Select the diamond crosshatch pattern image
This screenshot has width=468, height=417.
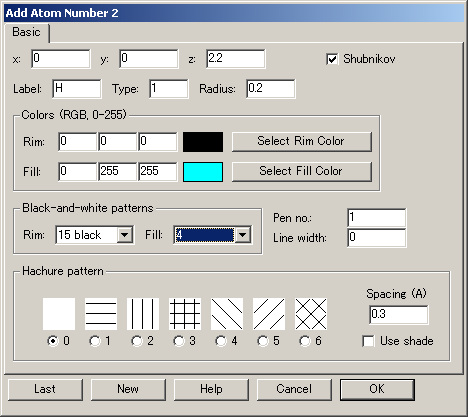pyautogui.click(x=311, y=314)
